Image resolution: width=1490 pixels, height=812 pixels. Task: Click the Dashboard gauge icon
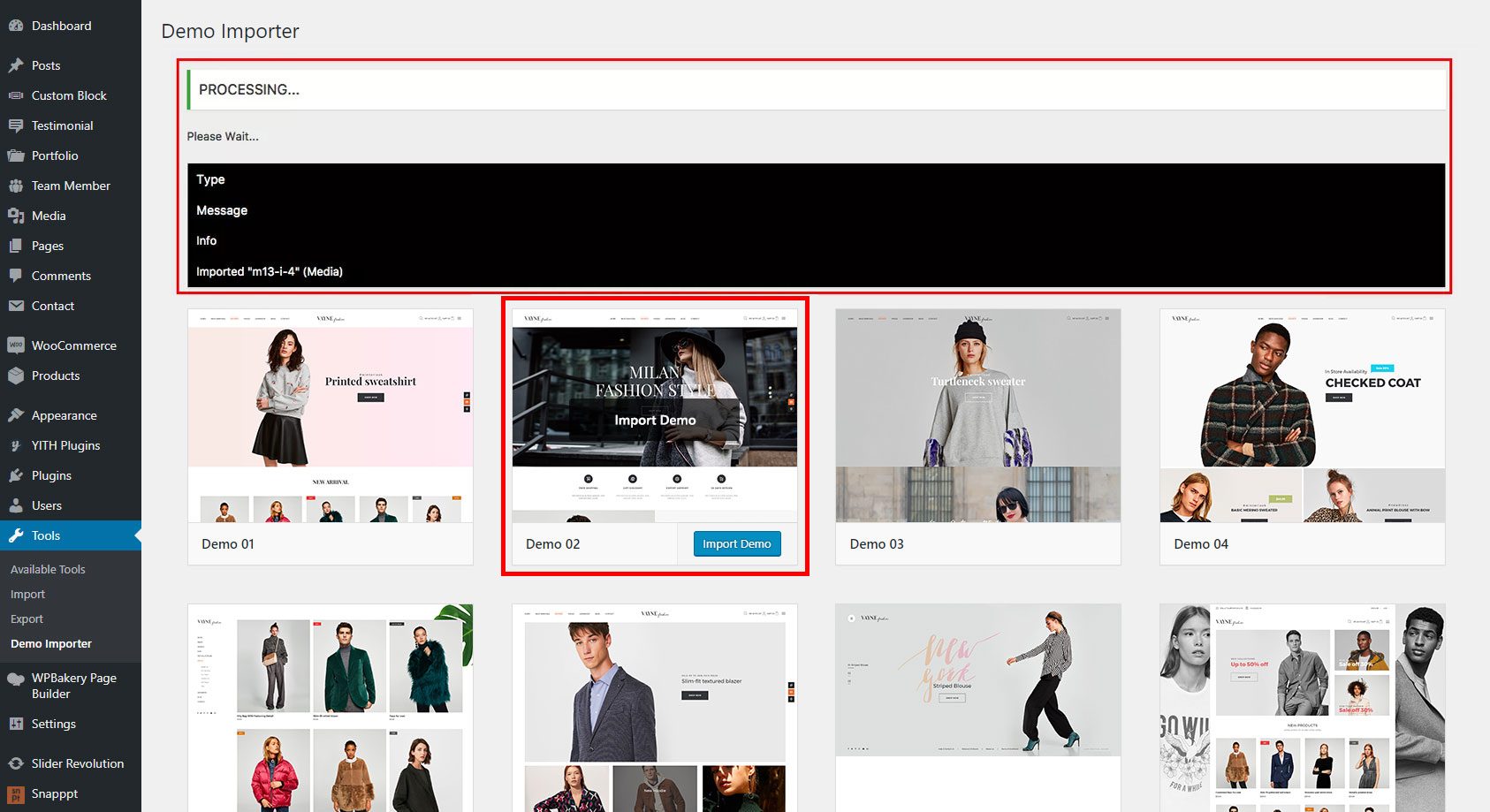16,26
